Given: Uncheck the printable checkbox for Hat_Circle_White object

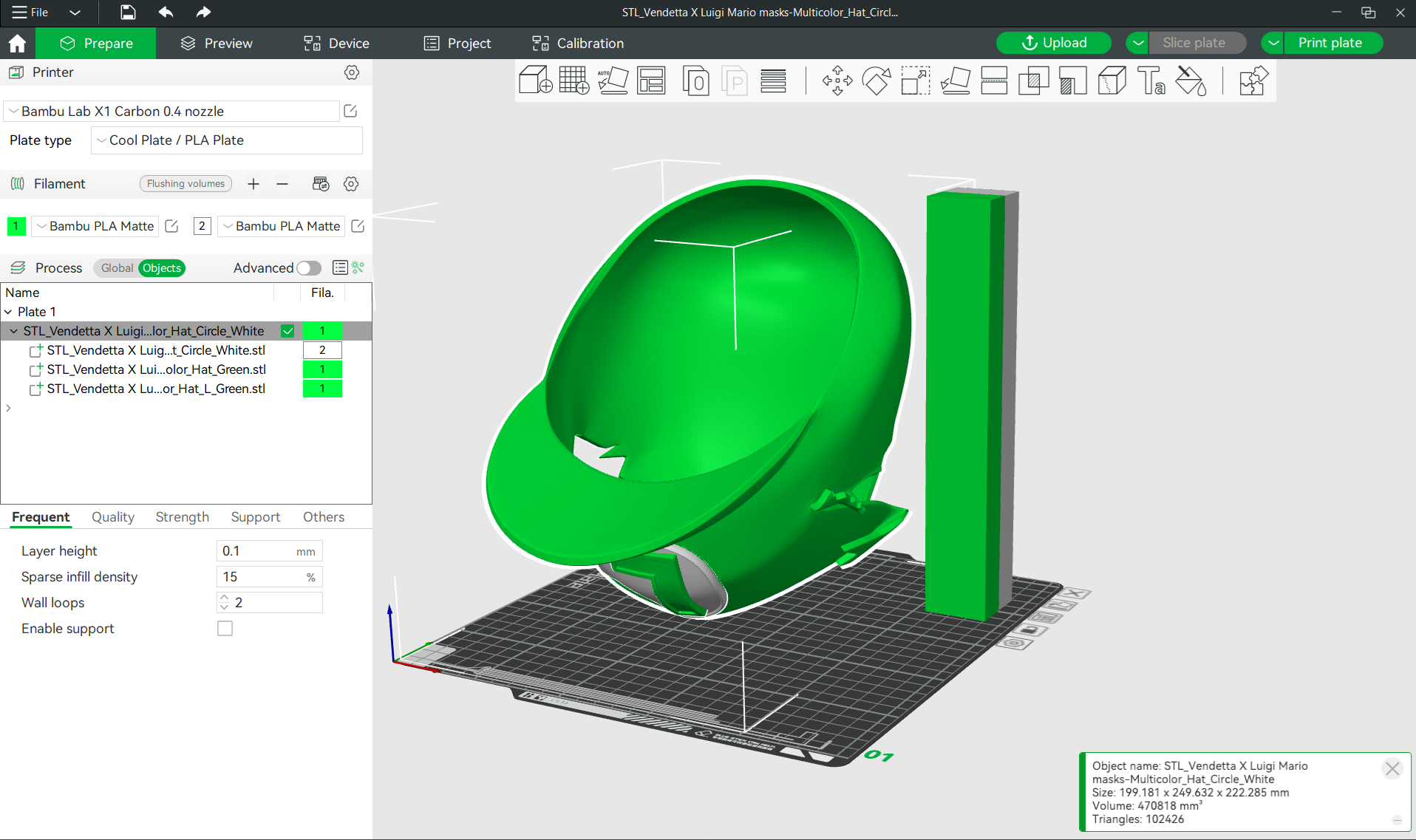Looking at the screenshot, I should click(287, 331).
